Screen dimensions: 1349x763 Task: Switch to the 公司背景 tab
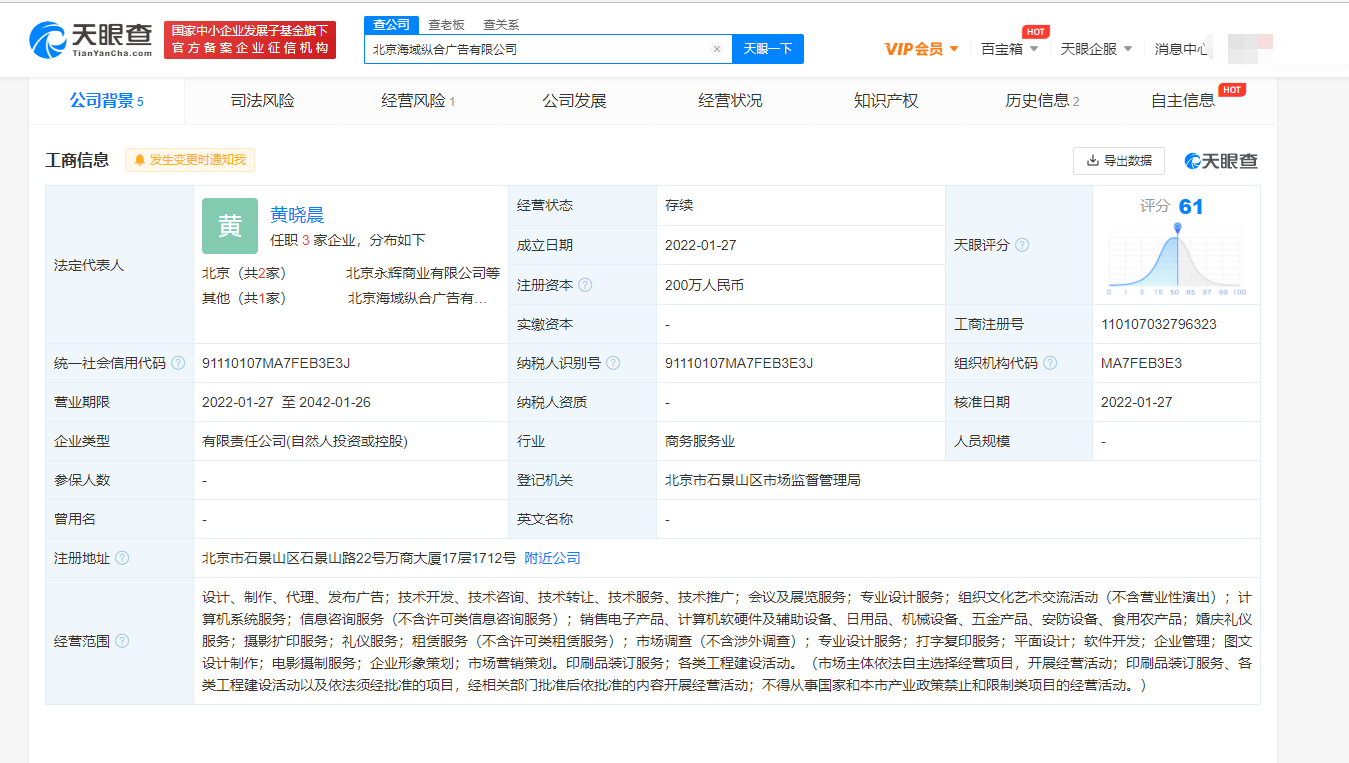(x=107, y=101)
